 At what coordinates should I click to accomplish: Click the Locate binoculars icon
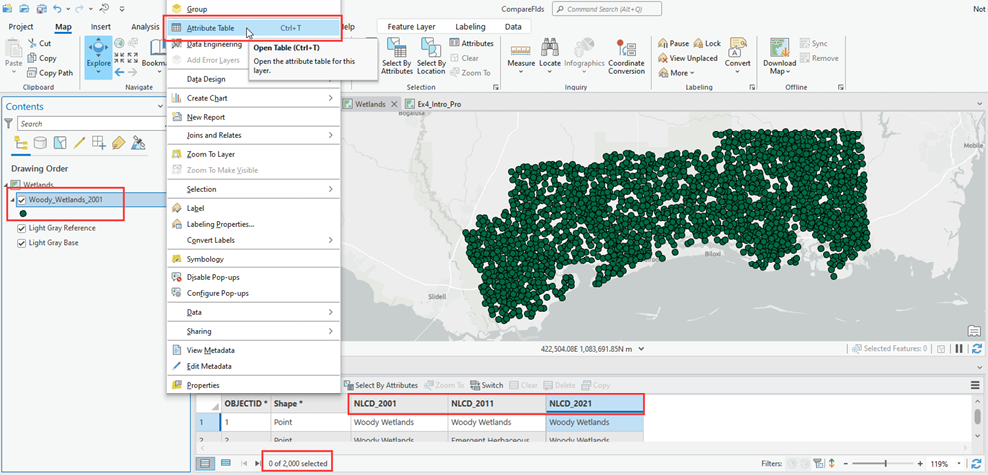click(550, 49)
